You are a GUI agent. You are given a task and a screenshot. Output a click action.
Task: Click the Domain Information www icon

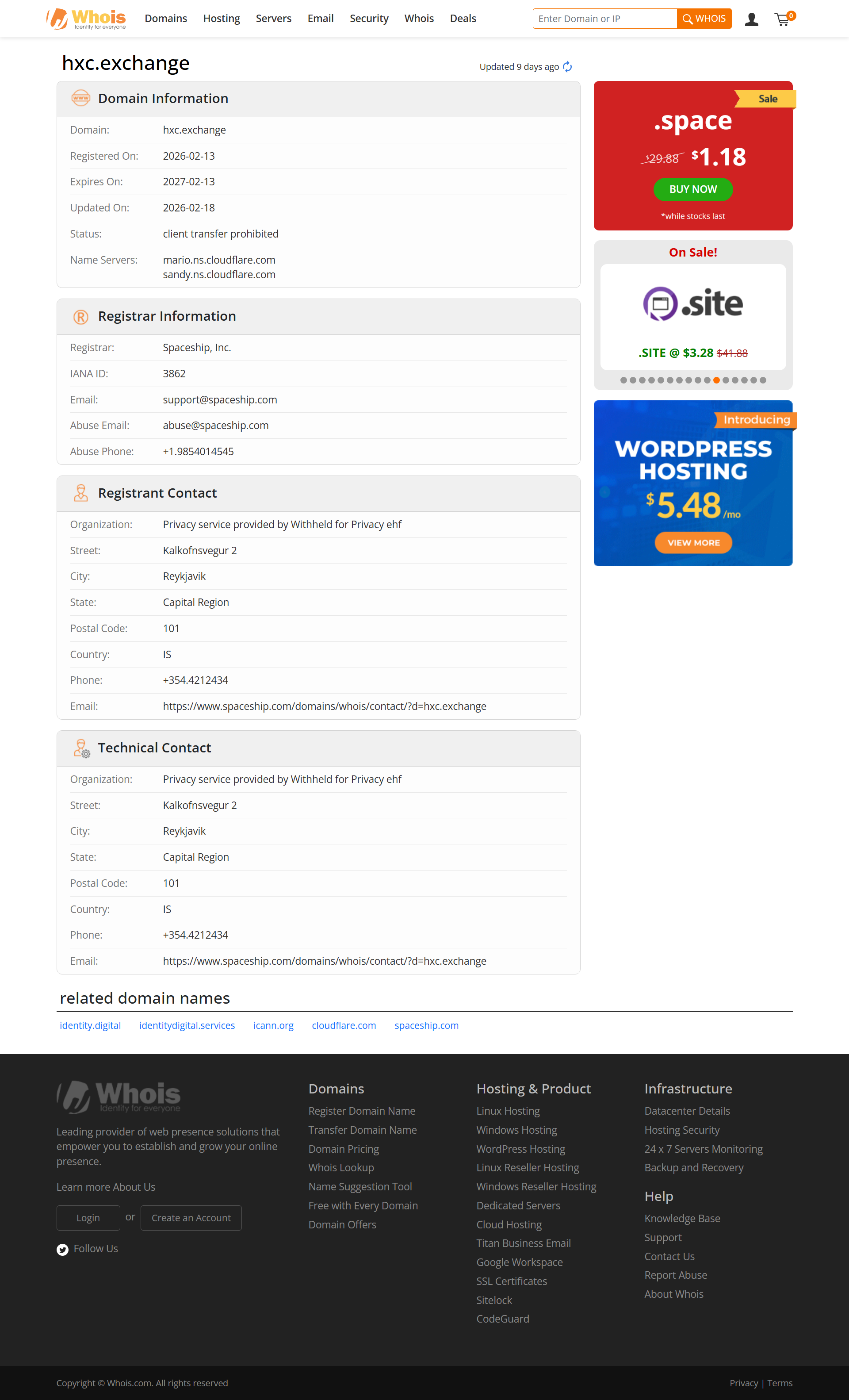pos(80,98)
